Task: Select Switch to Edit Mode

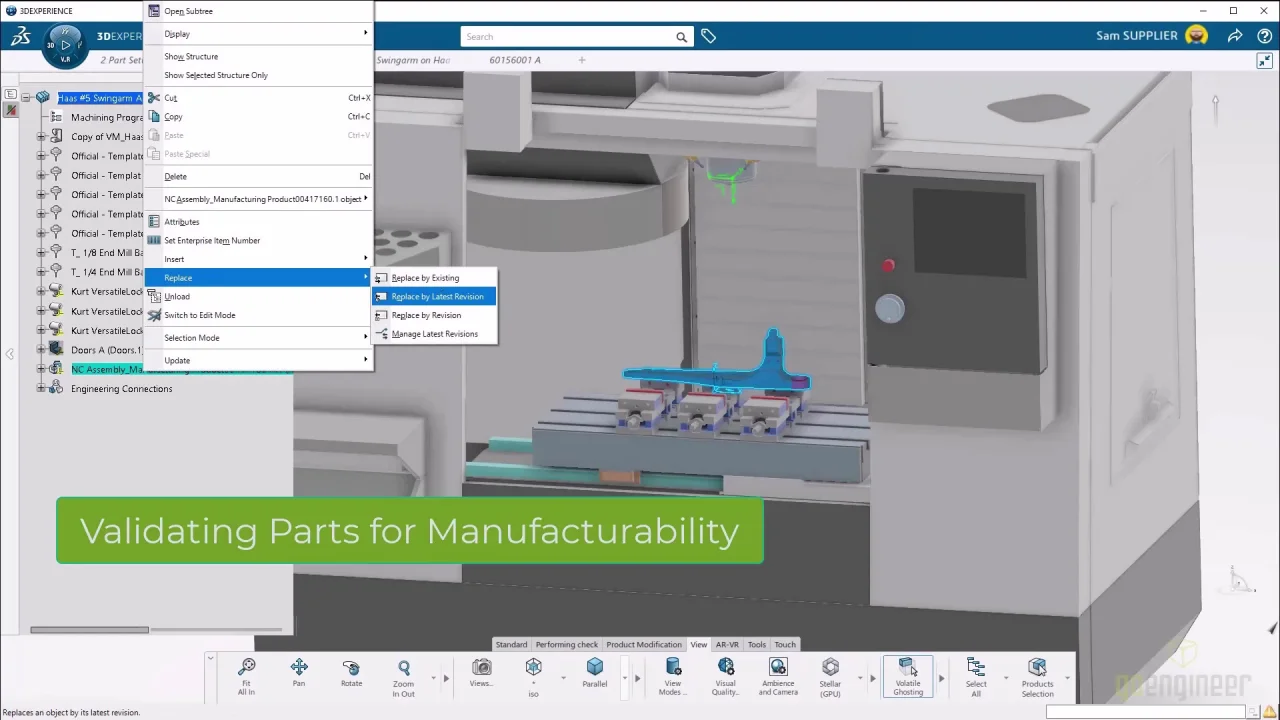Action: click(x=200, y=316)
